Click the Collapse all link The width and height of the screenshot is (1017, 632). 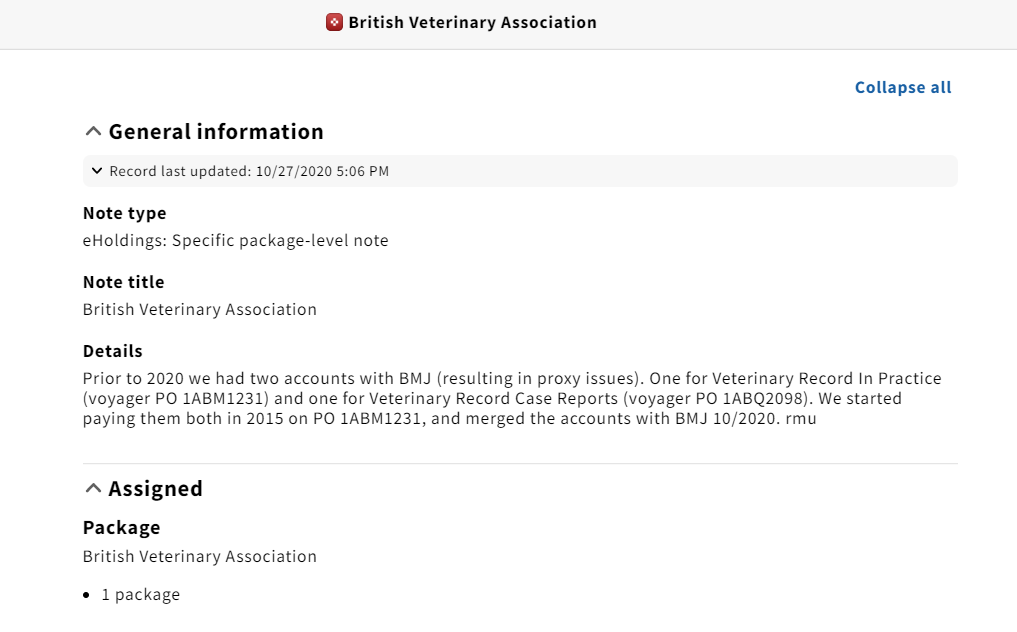(x=903, y=87)
